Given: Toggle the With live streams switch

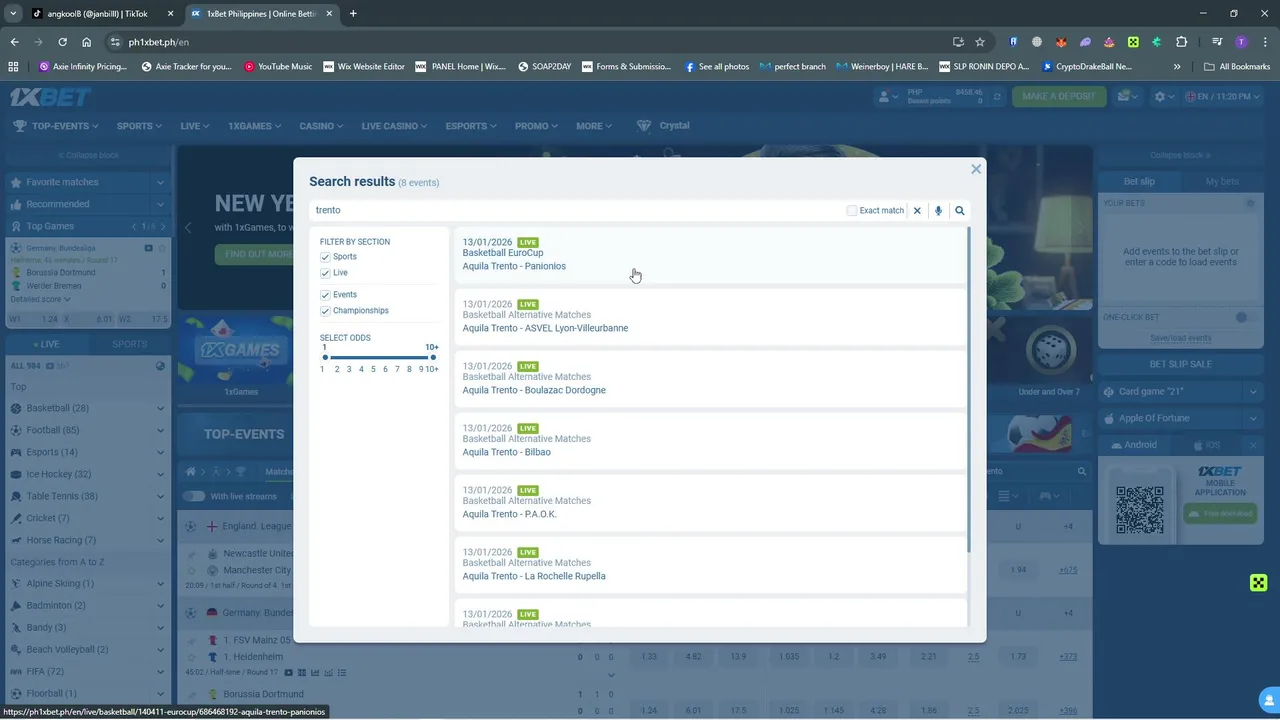Looking at the screenshot, I should click(x=193, y=496).
